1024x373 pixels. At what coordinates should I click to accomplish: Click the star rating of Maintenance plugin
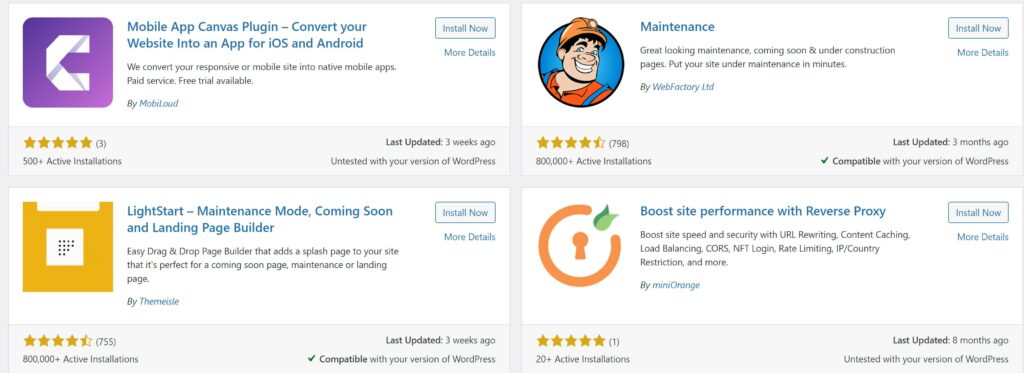click(x=571, y=142)
